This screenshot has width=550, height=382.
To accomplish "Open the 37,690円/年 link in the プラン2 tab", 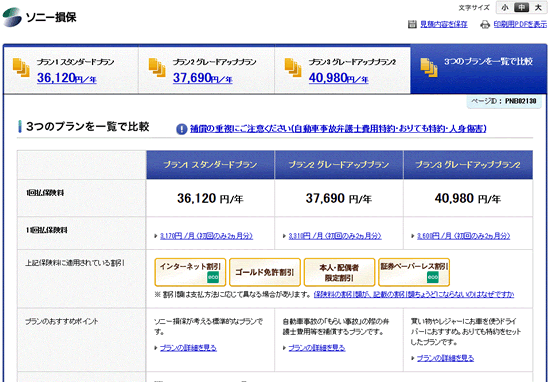I will pos(202,78).
